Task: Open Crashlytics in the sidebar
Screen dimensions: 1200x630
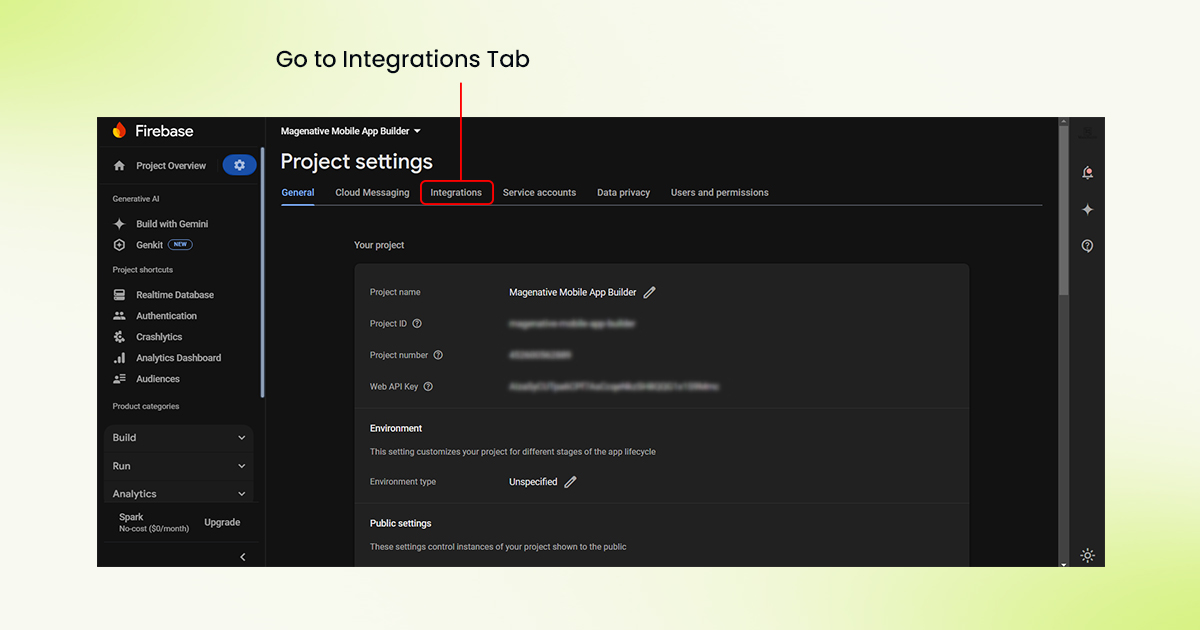Action: click(x=157, y=336)
